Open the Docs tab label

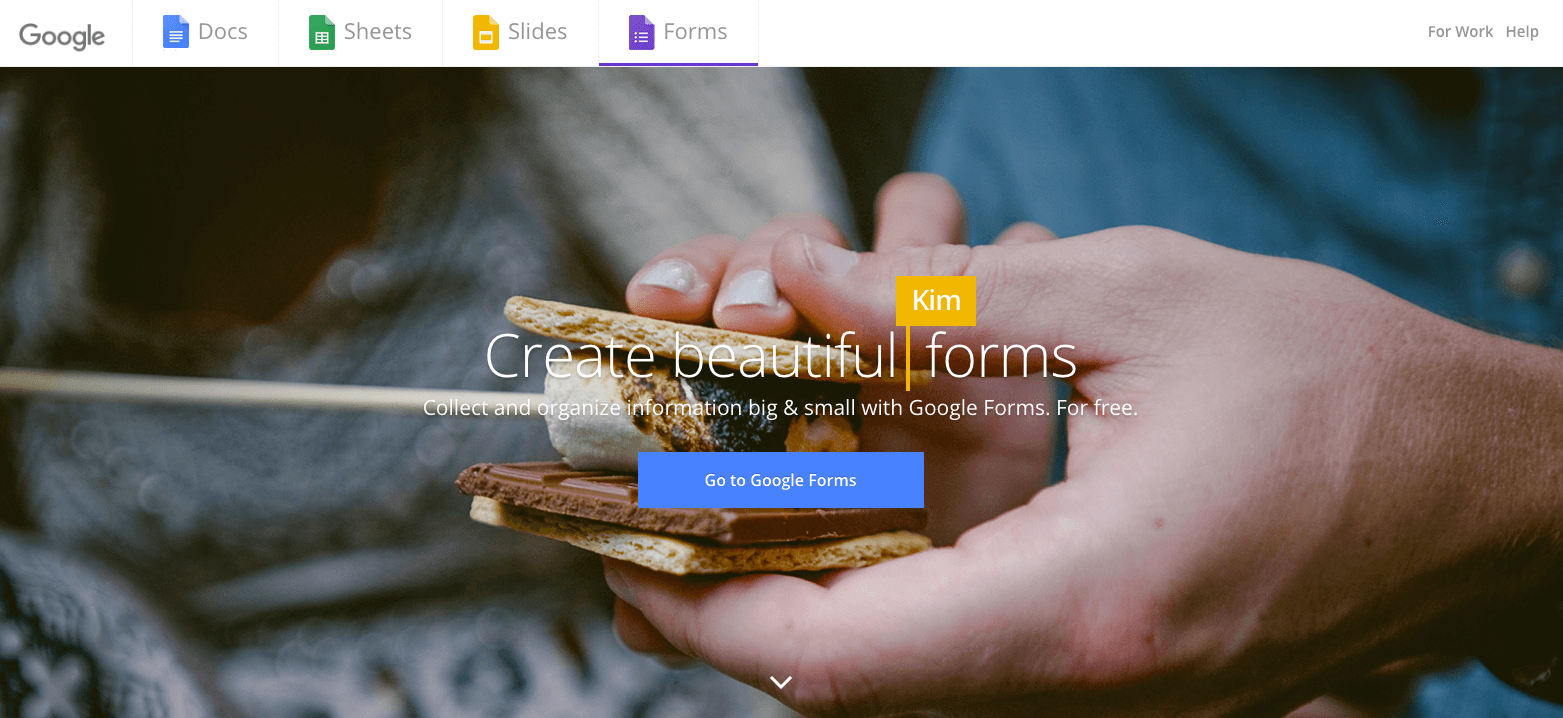pos(222,32)
